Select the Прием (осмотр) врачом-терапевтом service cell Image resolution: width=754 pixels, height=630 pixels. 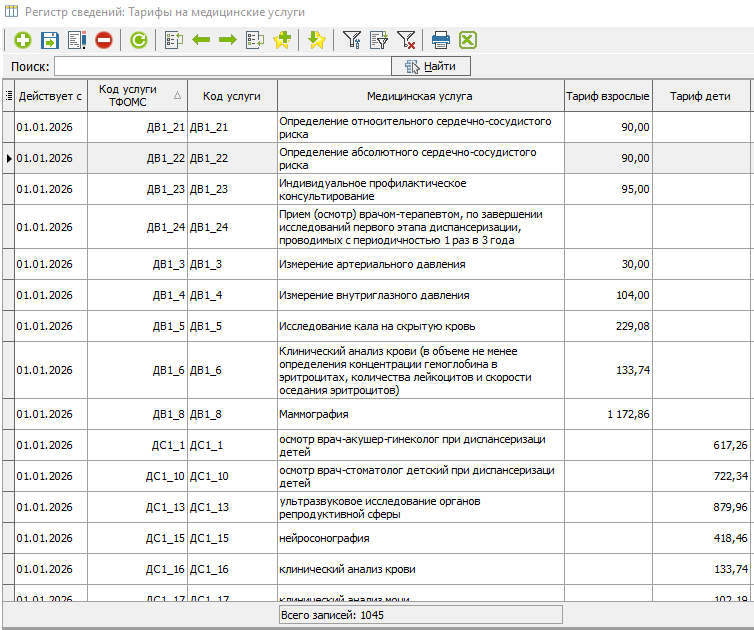[420, 227]
